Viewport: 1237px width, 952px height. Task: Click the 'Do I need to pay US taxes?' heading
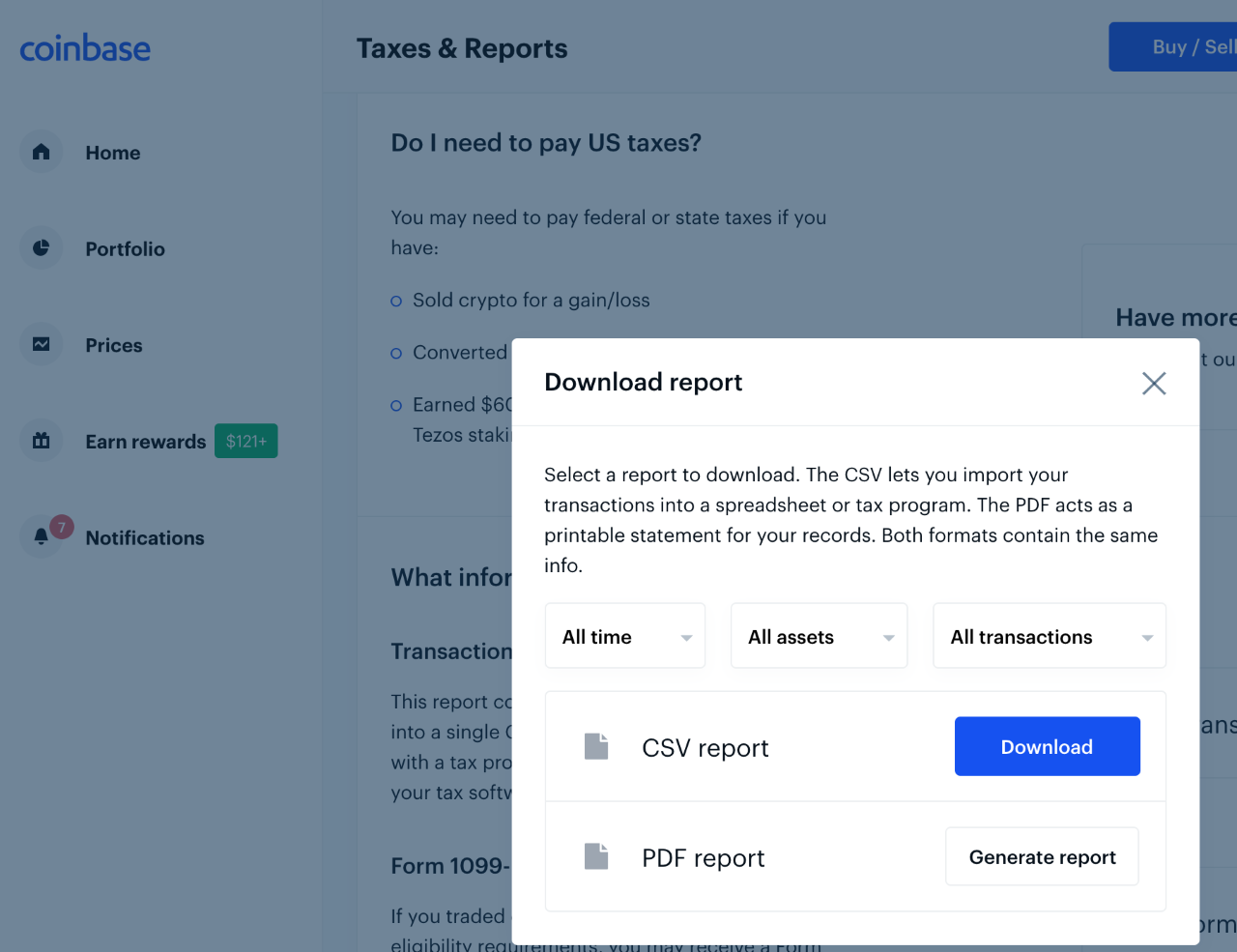[546, 143]
